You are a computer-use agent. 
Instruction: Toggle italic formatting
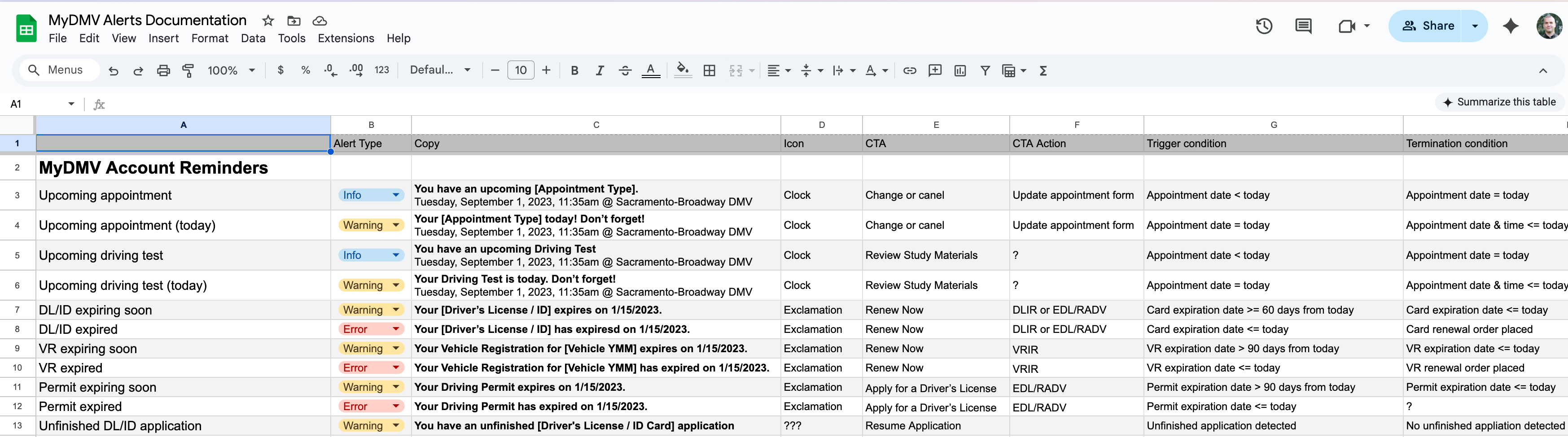pos(600,70)
